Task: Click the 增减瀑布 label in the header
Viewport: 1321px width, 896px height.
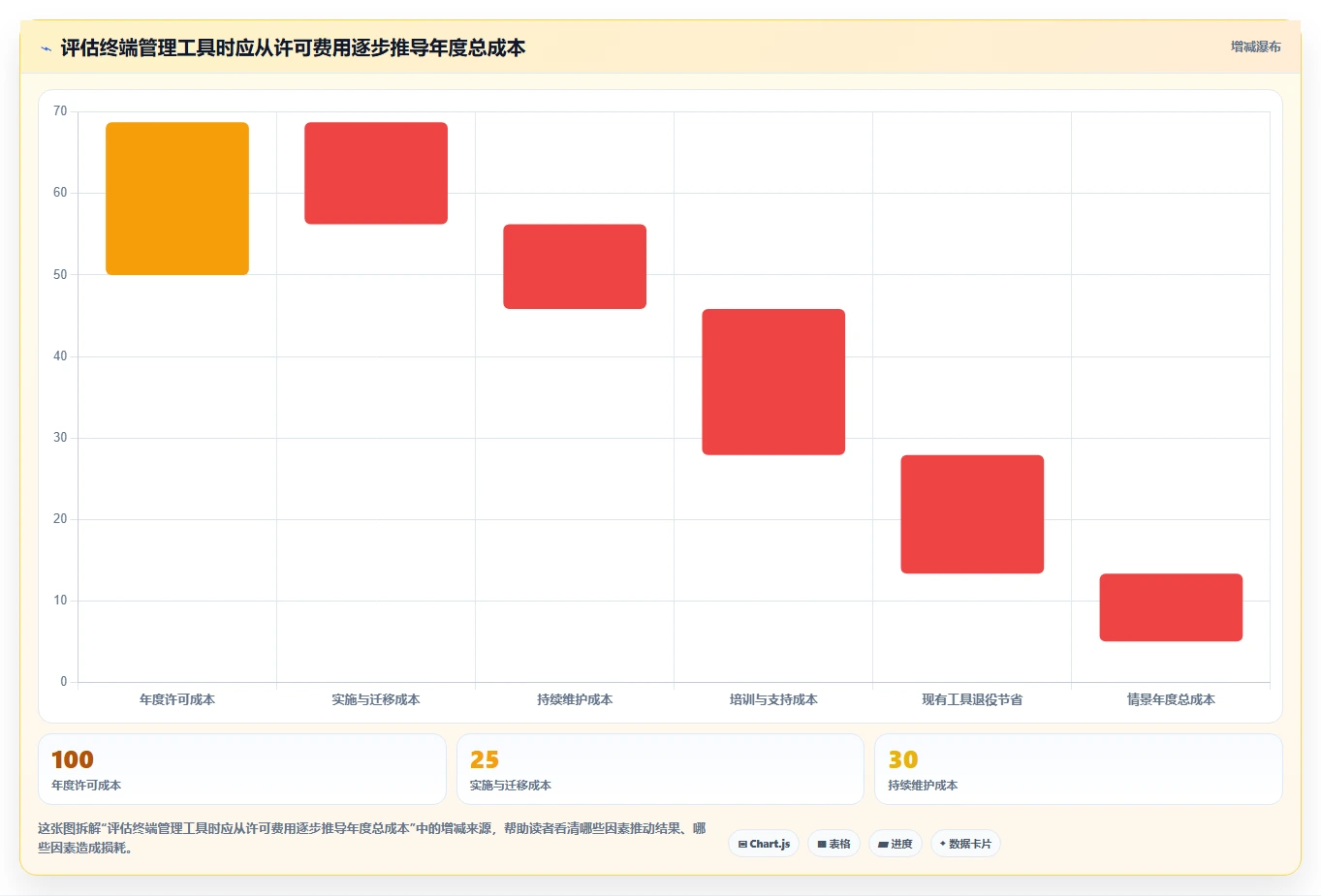Action: (x=1256, y=46)
